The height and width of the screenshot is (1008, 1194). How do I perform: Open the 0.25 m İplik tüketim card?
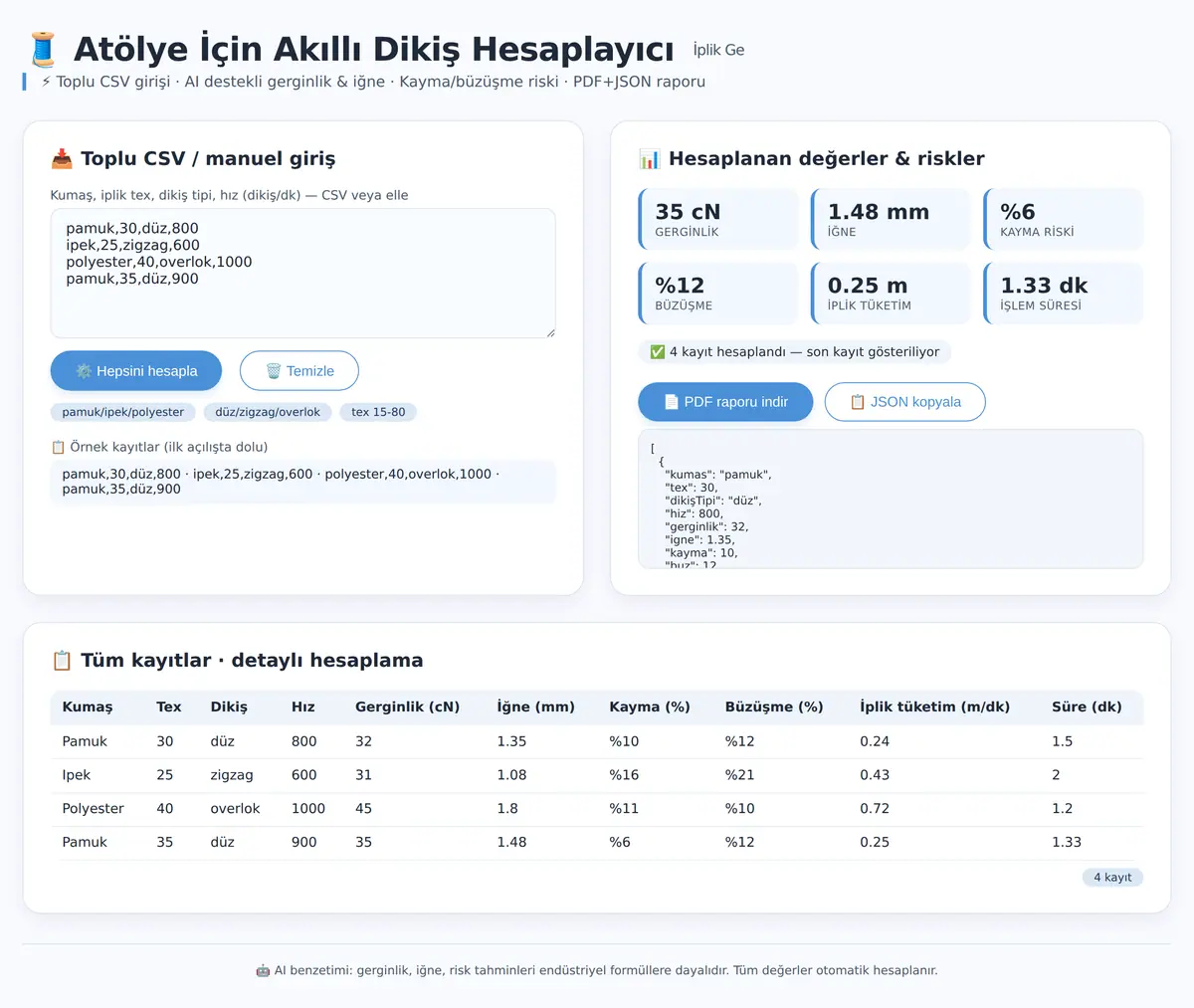pyautogui.click(x=891, y=293)
